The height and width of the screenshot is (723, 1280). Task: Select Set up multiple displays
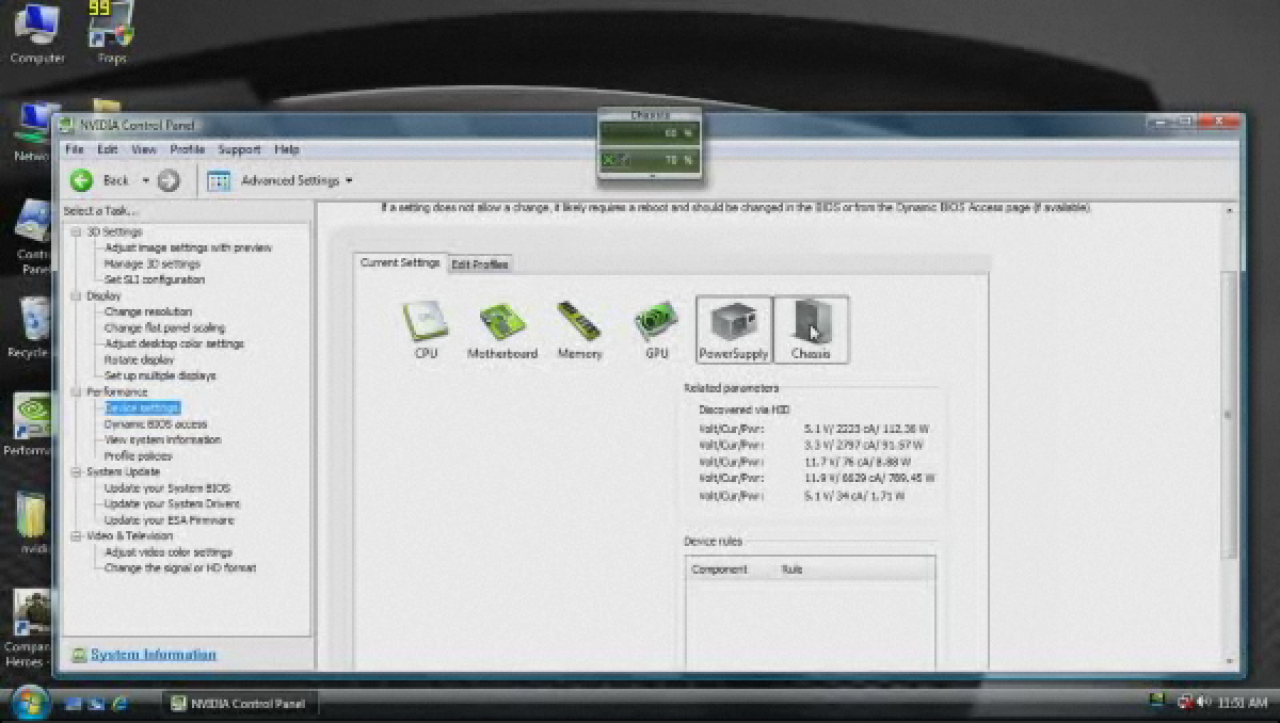pos(160,376)
